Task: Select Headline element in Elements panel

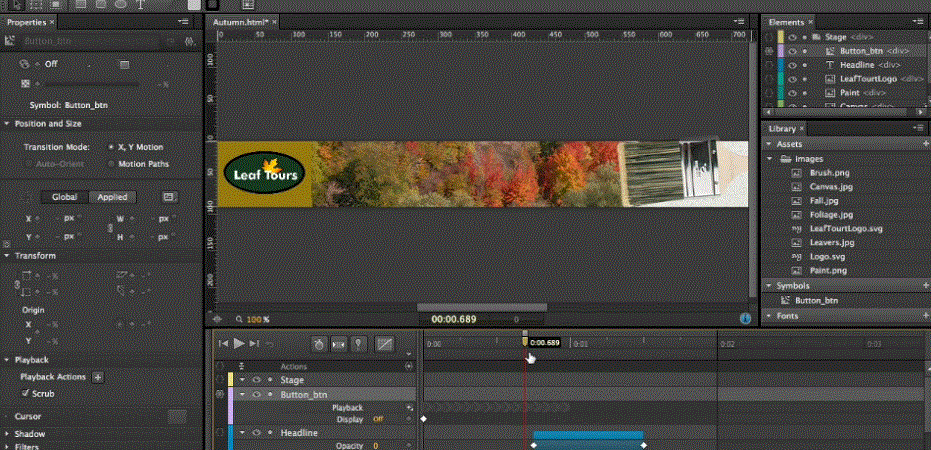Action: click(x=857, y=65)
